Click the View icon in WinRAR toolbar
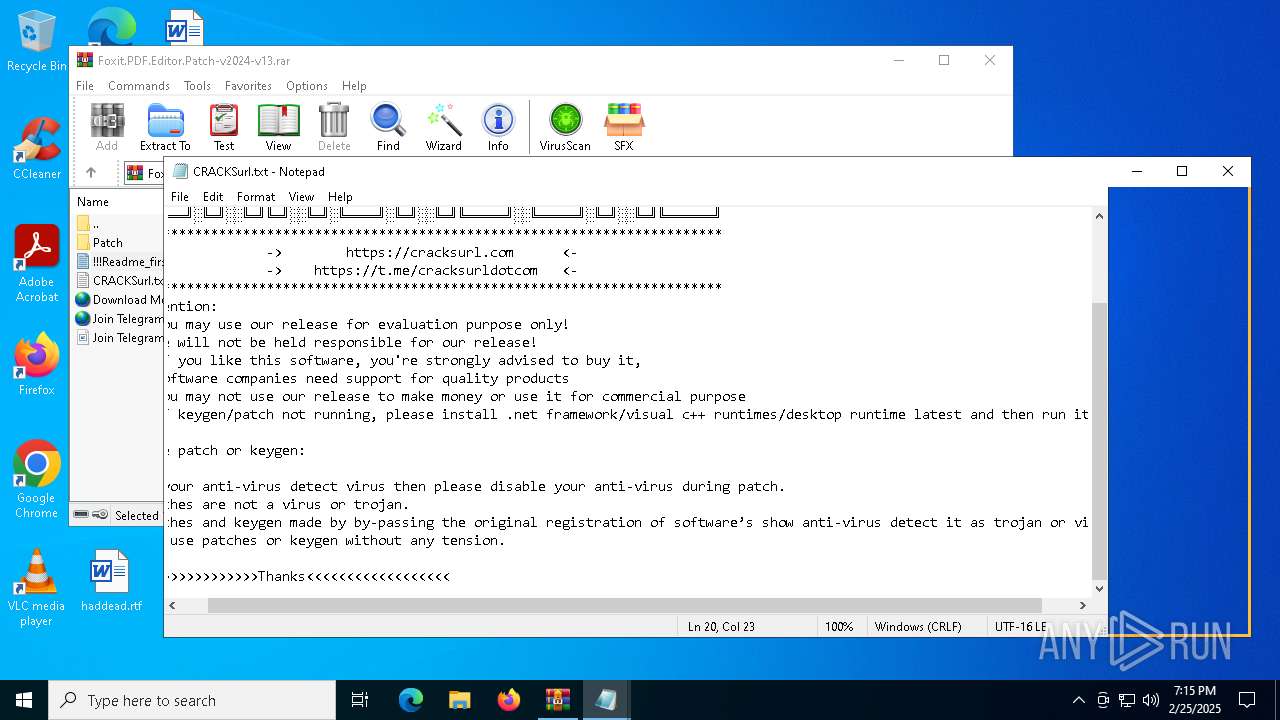 click(x=278, y=127)
